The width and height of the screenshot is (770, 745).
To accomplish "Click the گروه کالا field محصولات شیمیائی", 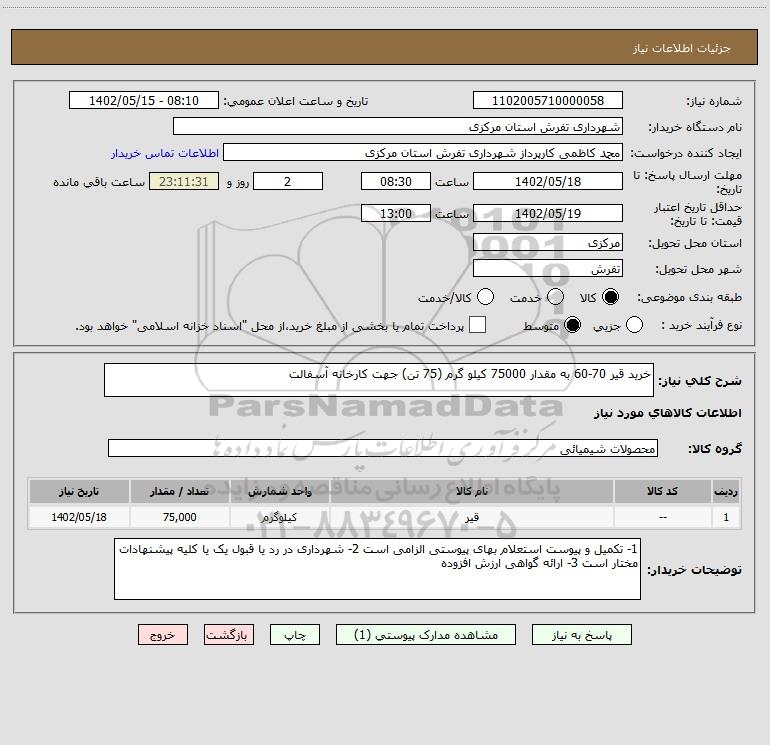I will pyautogui.click(x=383, y=448).
